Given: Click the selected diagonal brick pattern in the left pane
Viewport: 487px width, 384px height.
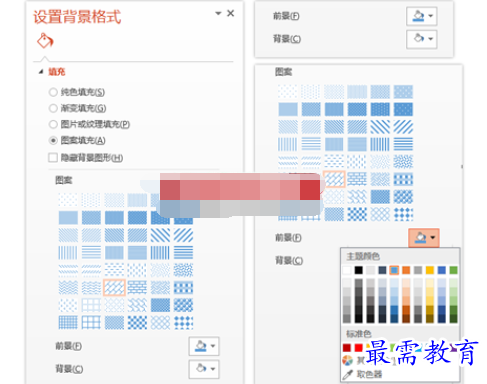Looking at the screenshot, I should [114, 287].
